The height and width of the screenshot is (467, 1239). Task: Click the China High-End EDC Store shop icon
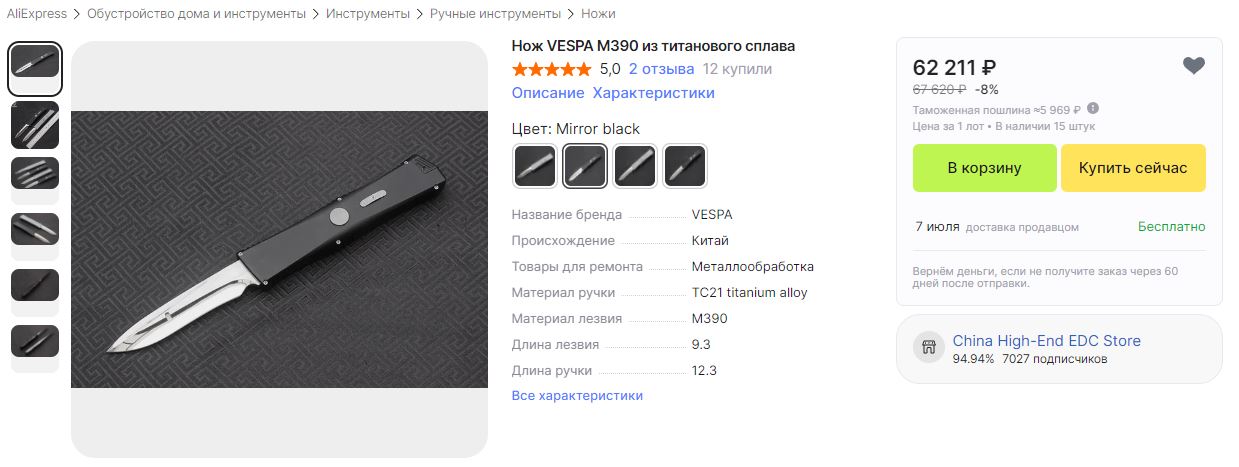(928, 348)
